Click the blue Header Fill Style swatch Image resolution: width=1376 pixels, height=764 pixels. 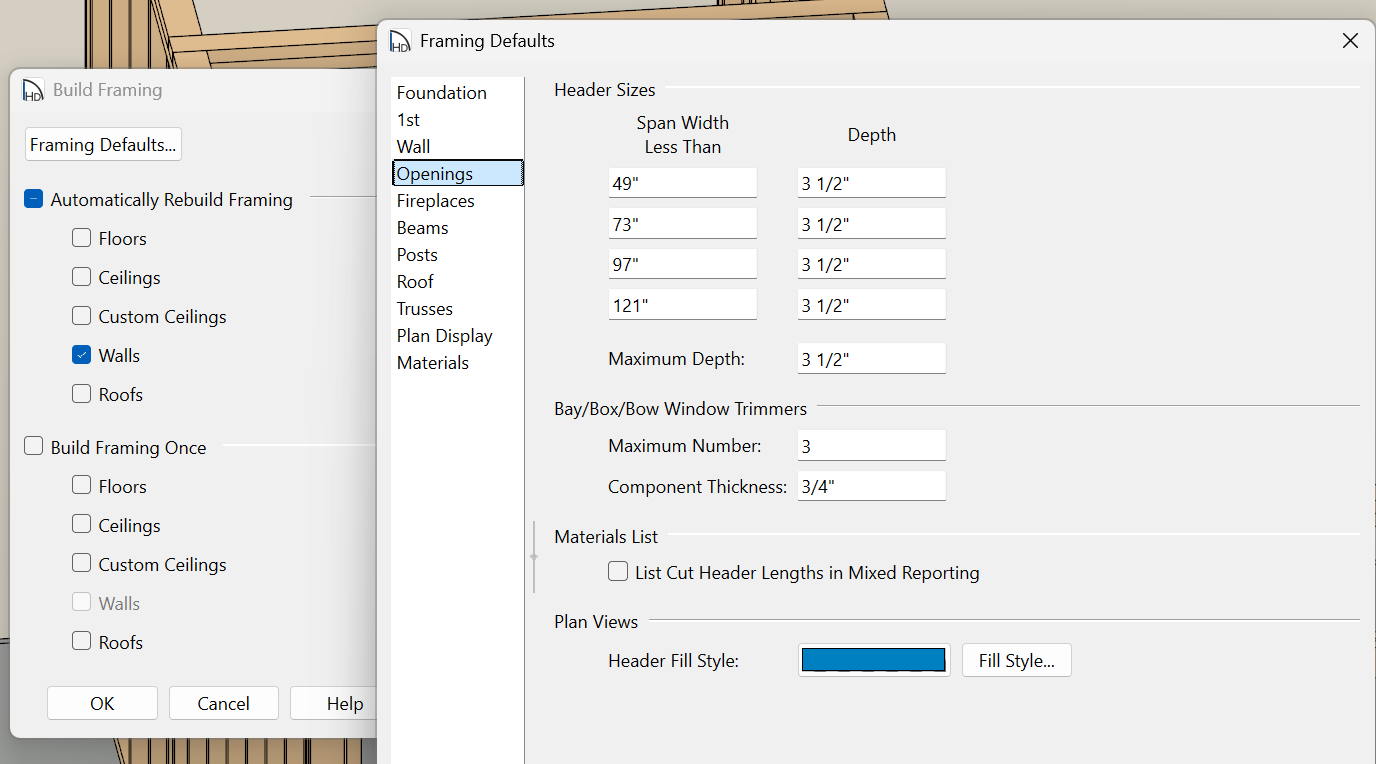pyautogui.click(x=873, y=660)
